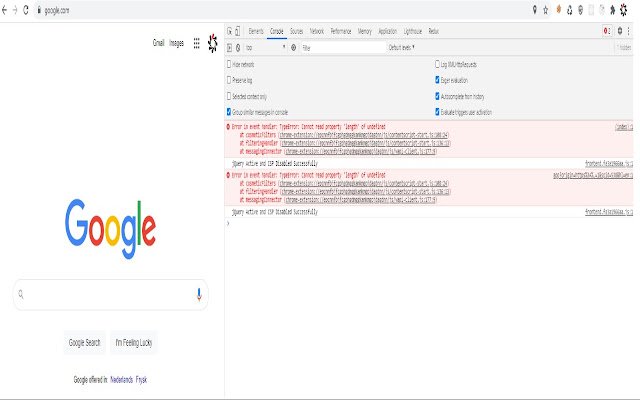The height and width of the screenshot is (400, 640).
Task: View site info via the padlock icon
Action: [x=39, y=10]
